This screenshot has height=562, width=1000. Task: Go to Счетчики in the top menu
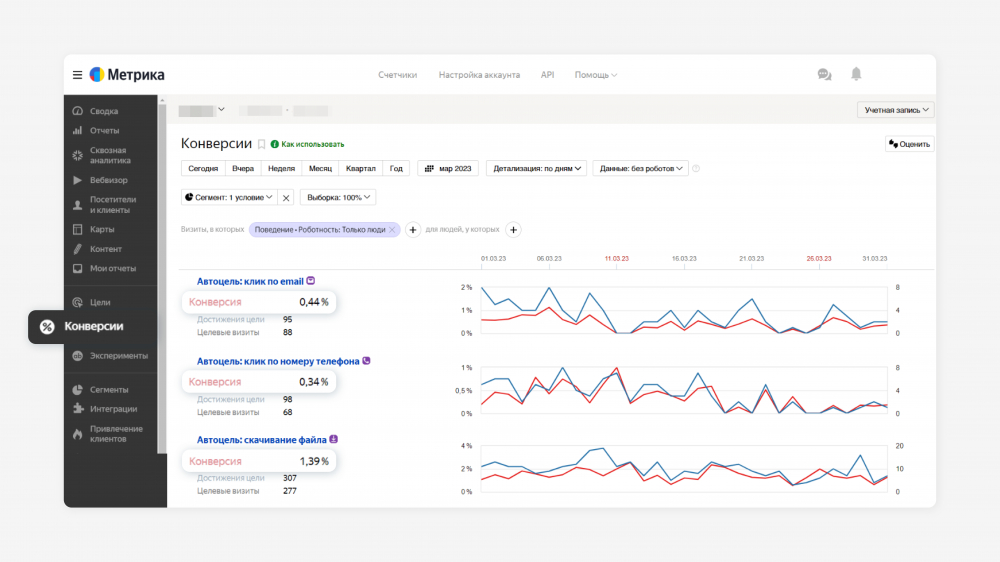(397, 75)
